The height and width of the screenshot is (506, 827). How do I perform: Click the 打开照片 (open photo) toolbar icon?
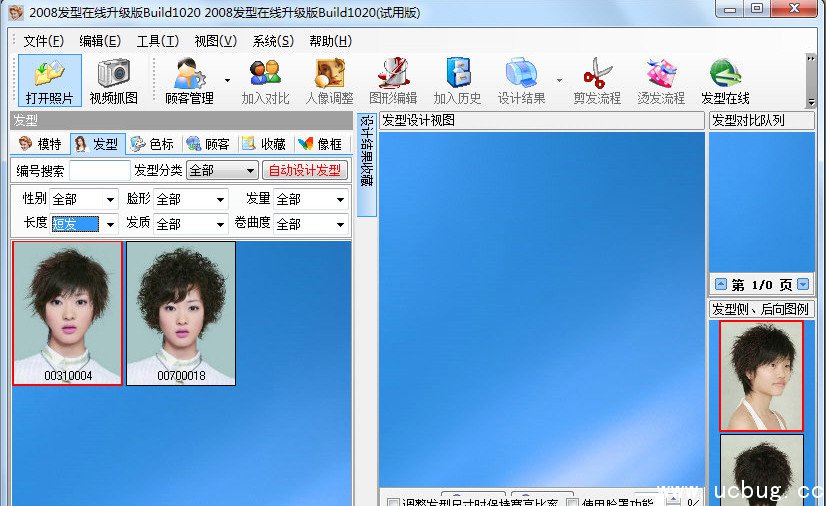coord(49,80)
